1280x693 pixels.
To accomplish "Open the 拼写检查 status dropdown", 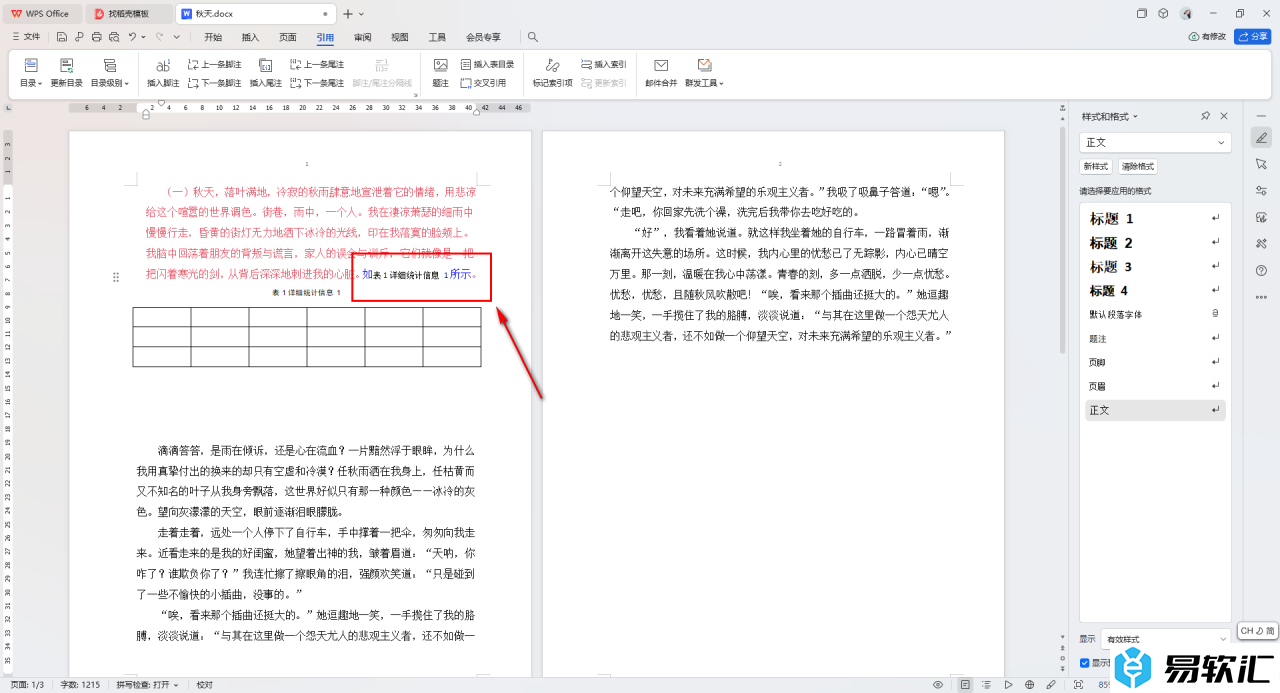I will 147,685.
